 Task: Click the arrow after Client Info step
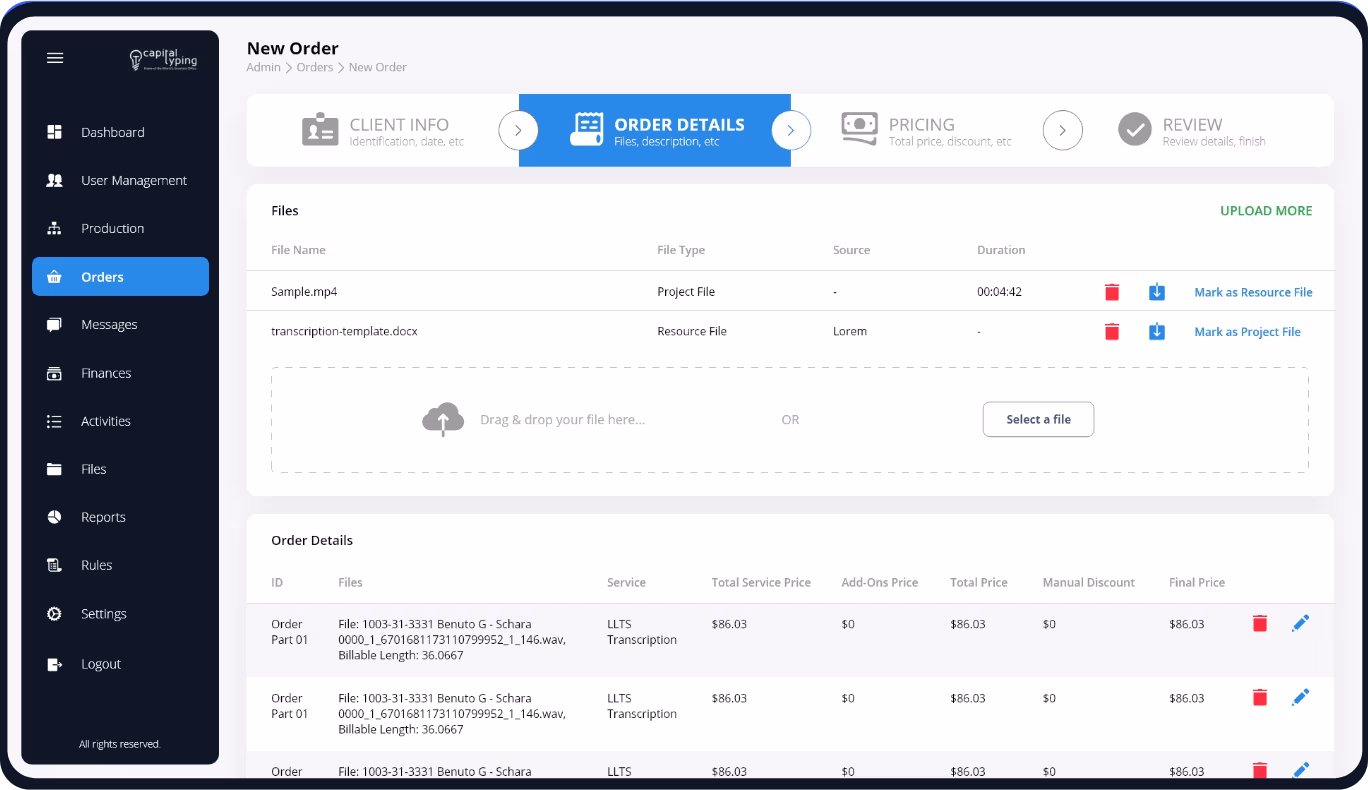pos(518,130)
